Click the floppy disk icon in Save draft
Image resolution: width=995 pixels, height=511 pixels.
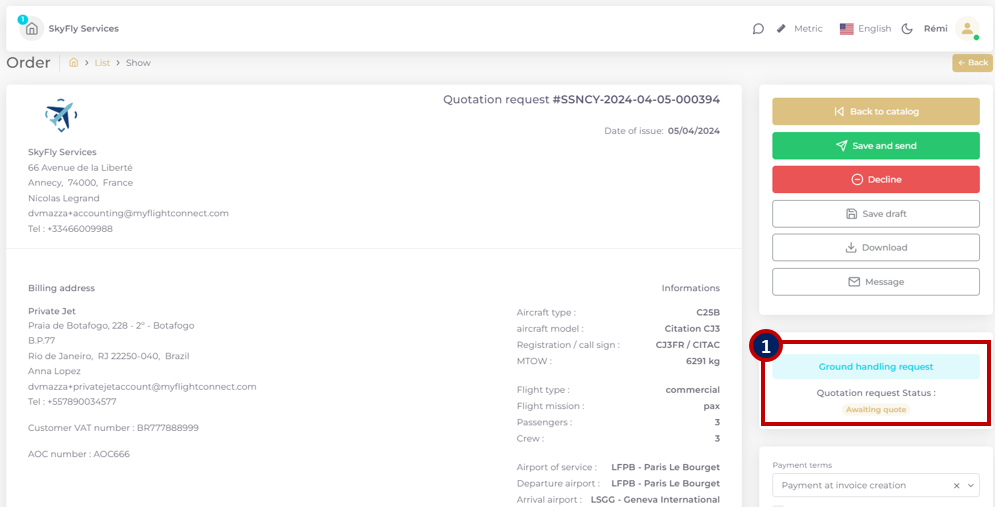[852, 214]
